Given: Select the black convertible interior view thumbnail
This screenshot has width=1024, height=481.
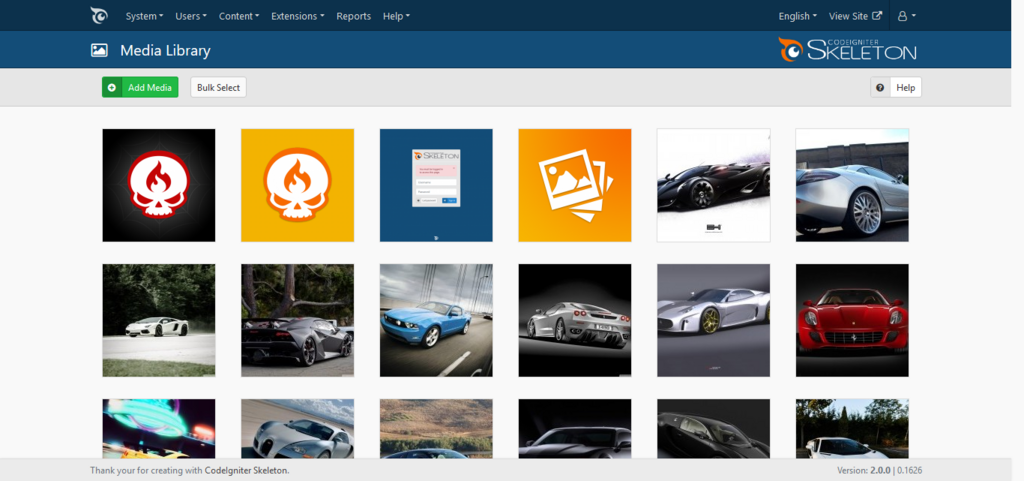Looking at the screenshot, I should pos(713,428).
